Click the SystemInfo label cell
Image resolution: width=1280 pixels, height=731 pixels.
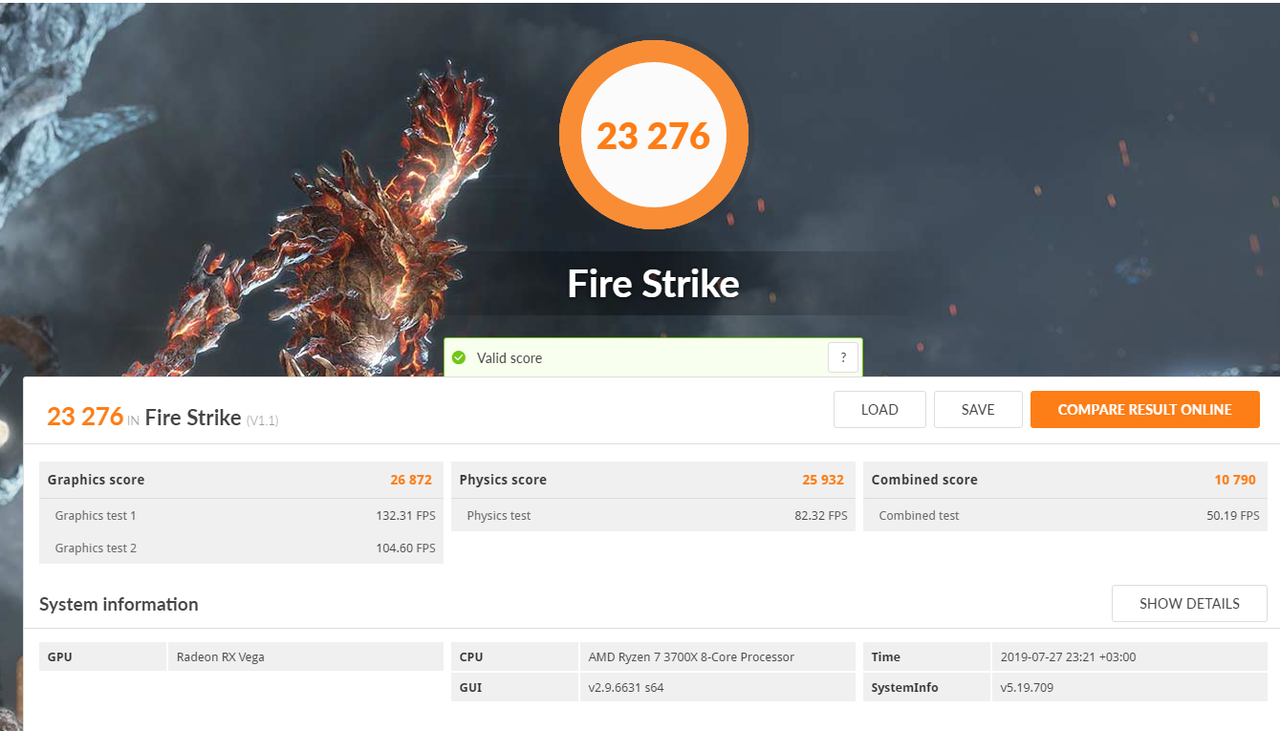[926, 688]
